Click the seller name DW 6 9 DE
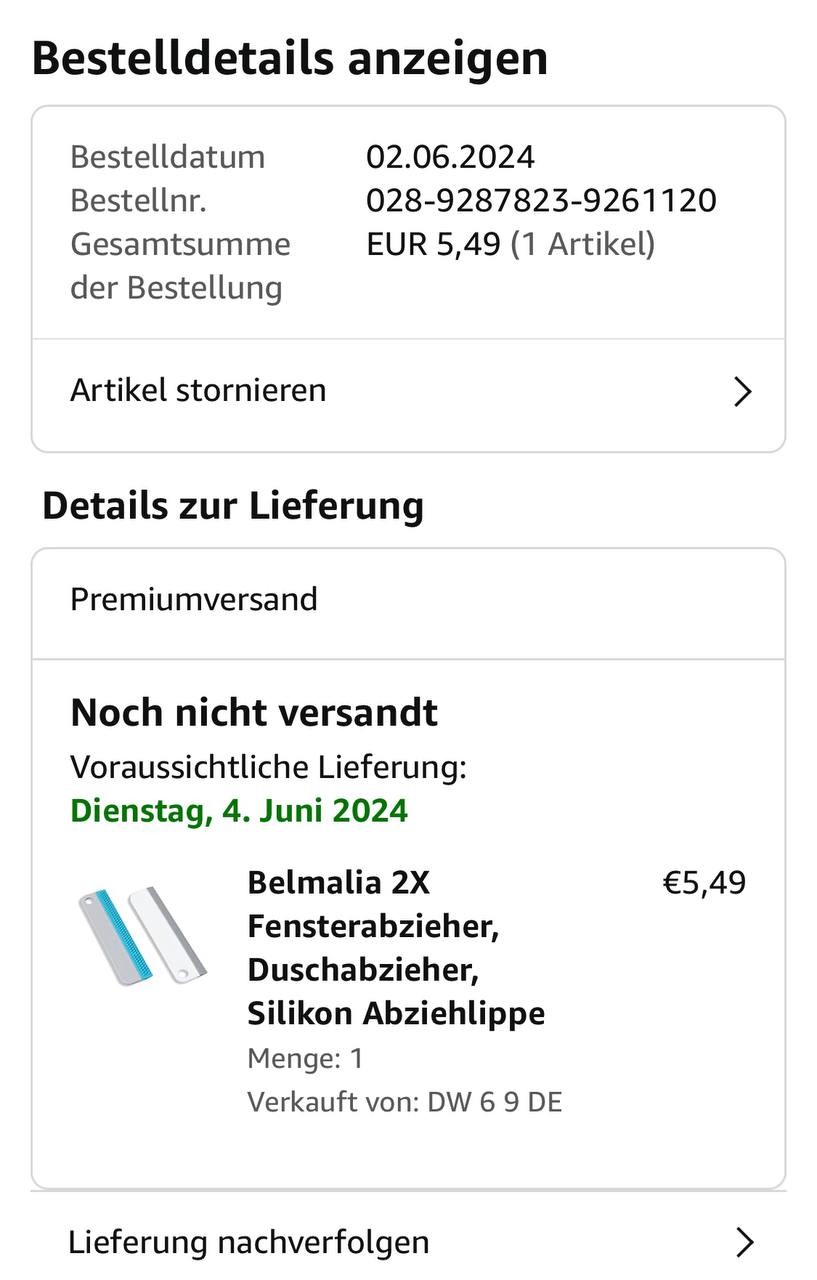 [494, 1102]
